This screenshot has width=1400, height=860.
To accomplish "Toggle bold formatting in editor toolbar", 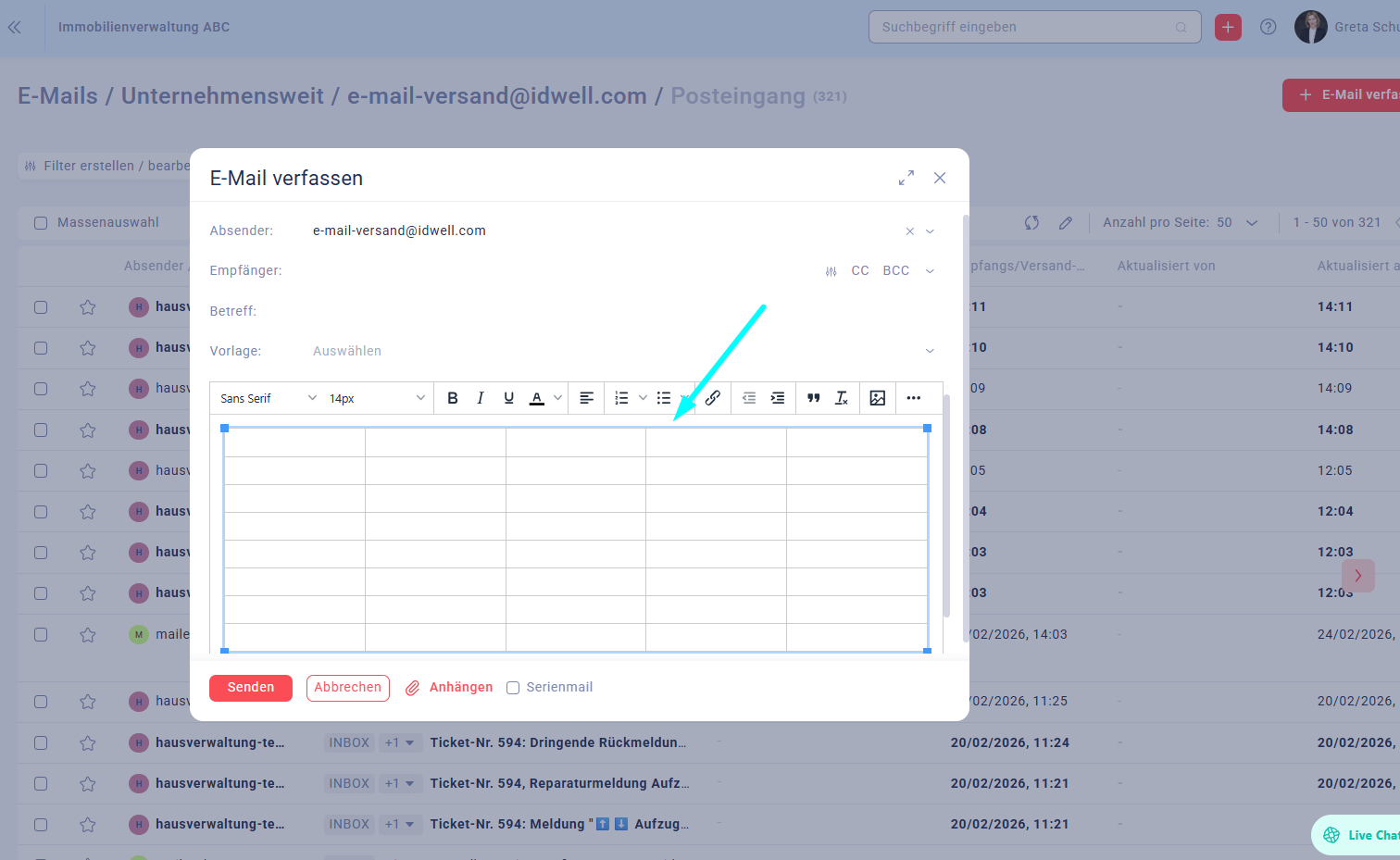I will pyautogui.click(x=453, y=398).
